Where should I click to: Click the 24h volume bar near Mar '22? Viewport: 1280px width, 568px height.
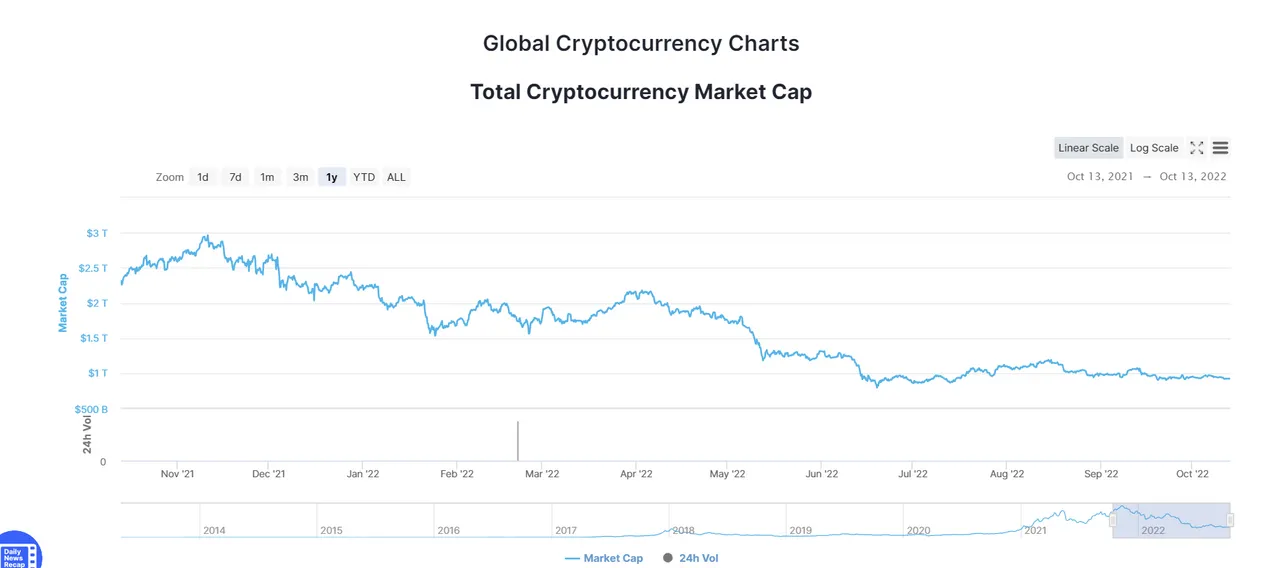tap(518, 441)
